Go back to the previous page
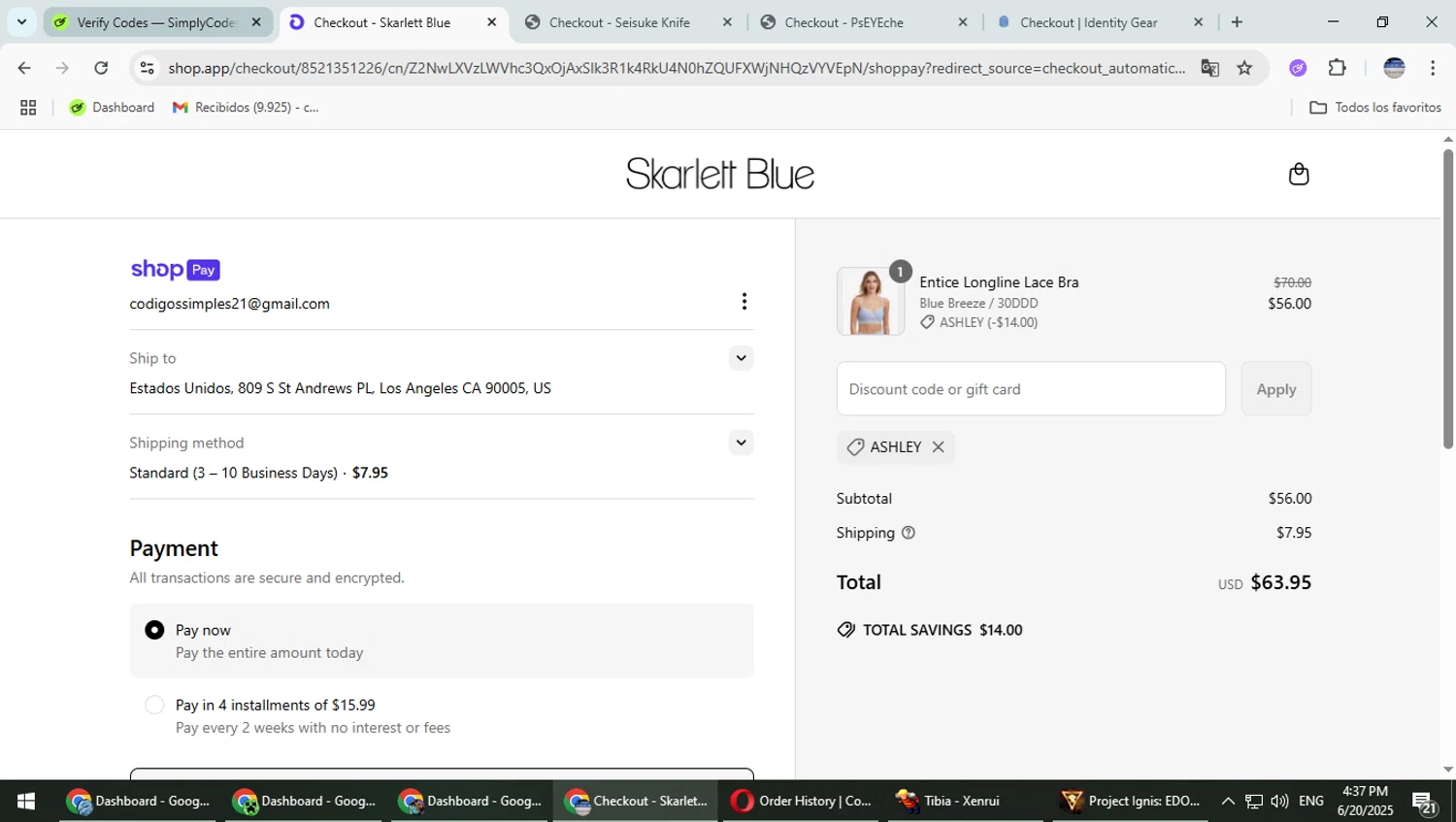 pos(24,68)
